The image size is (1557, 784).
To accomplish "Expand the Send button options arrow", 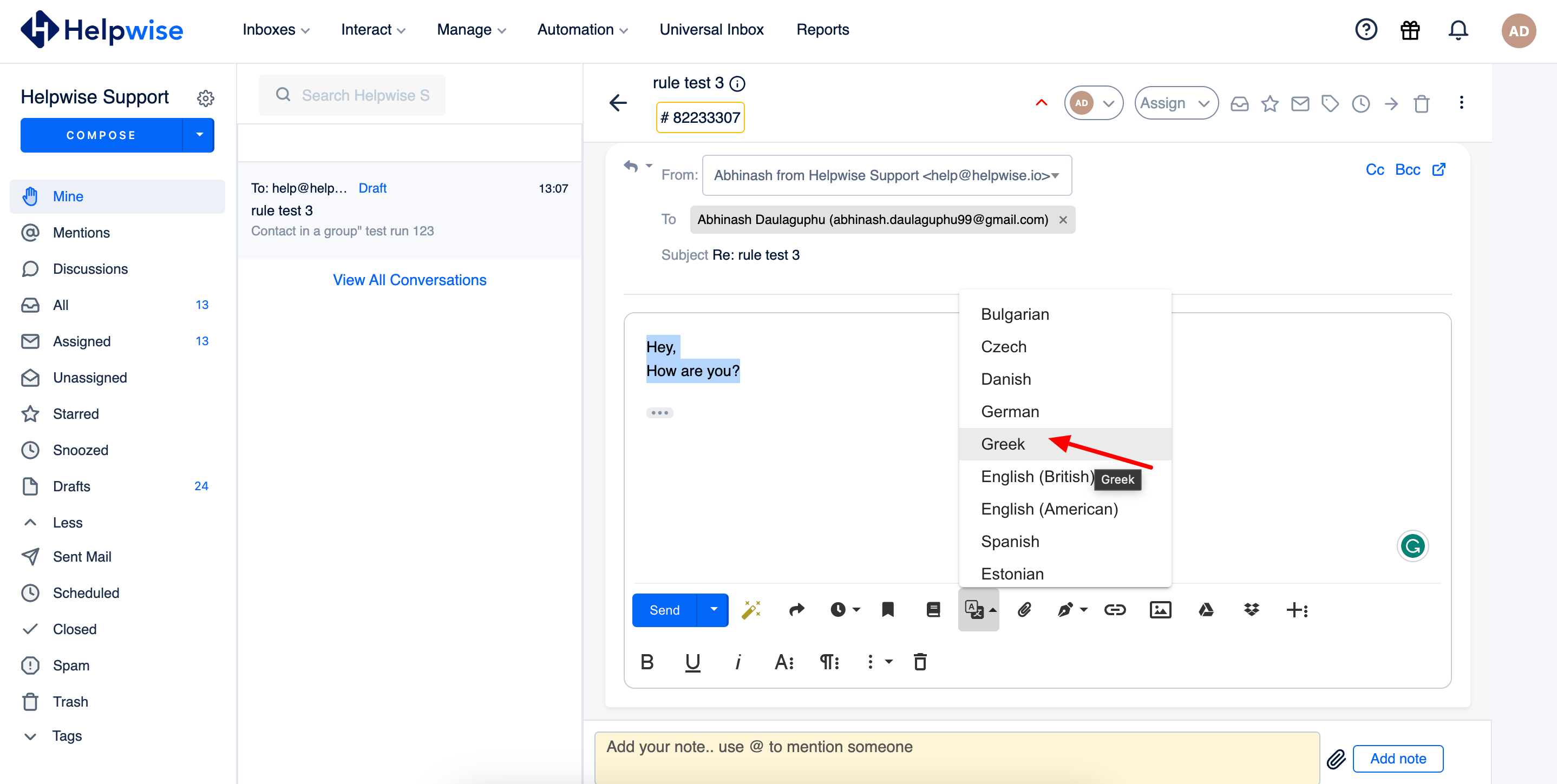I will pos(713,609).
